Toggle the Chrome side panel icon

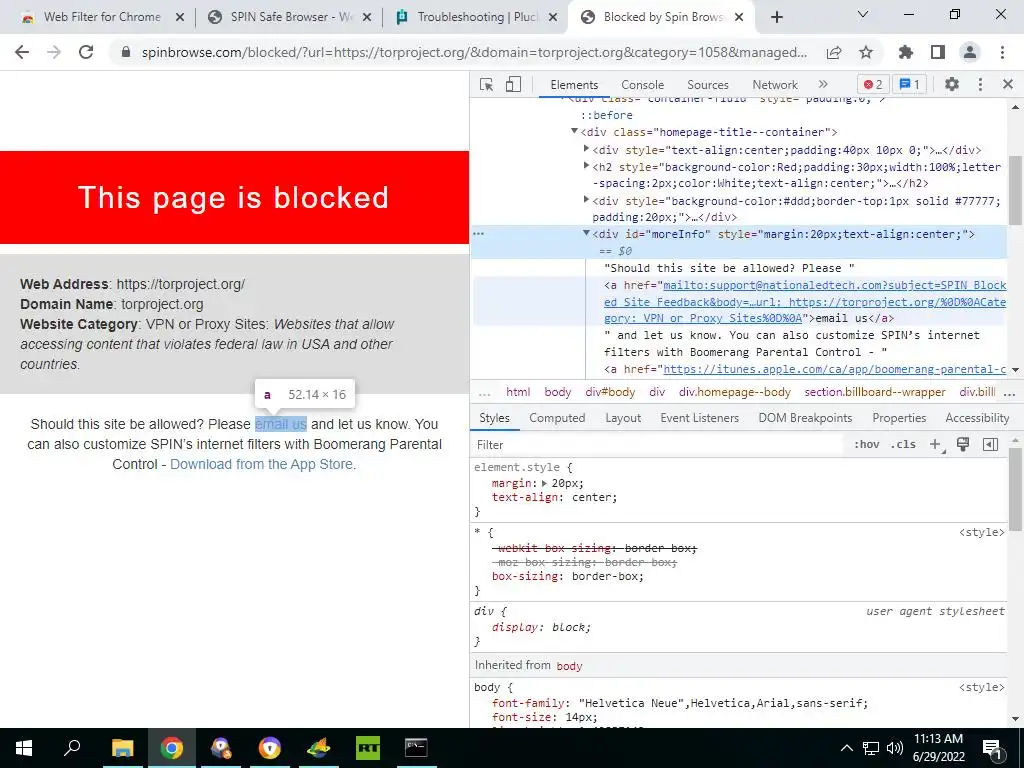click(x=938, y=52)
